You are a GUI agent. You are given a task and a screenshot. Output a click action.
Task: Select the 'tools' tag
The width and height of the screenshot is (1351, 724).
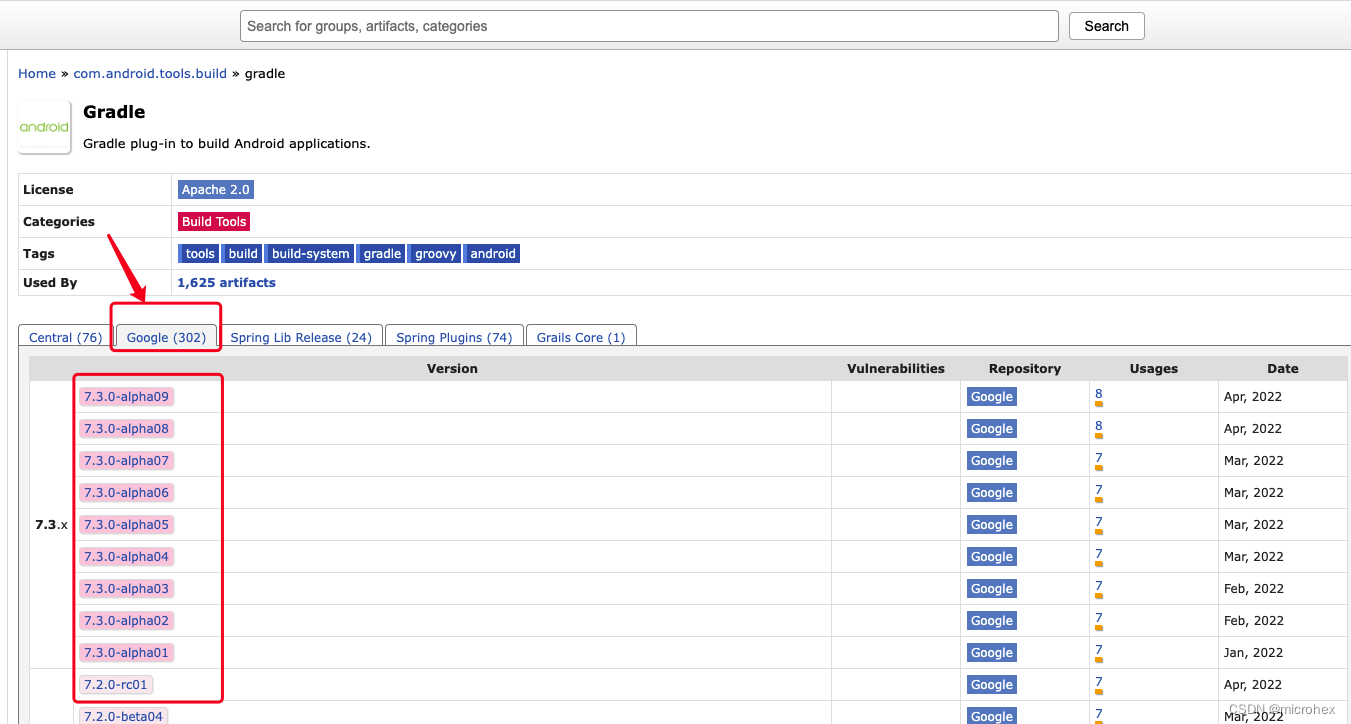(199, 254)
